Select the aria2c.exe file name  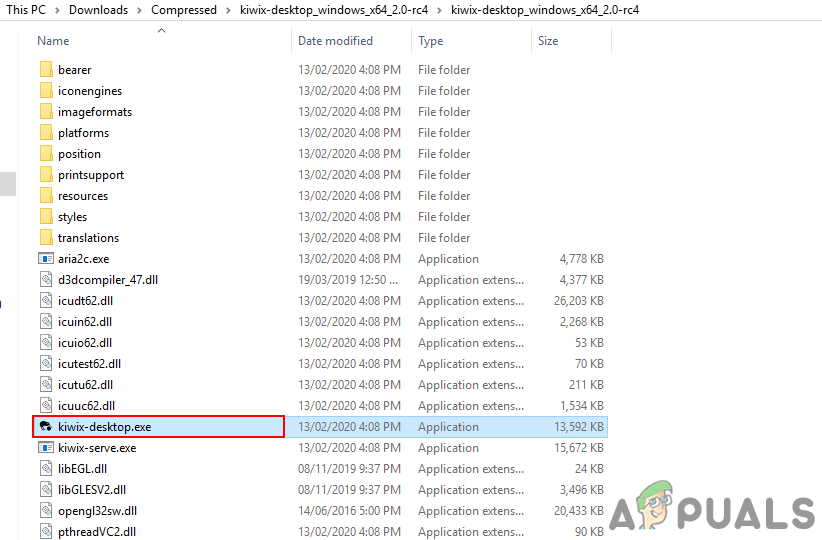coord(83,258)
